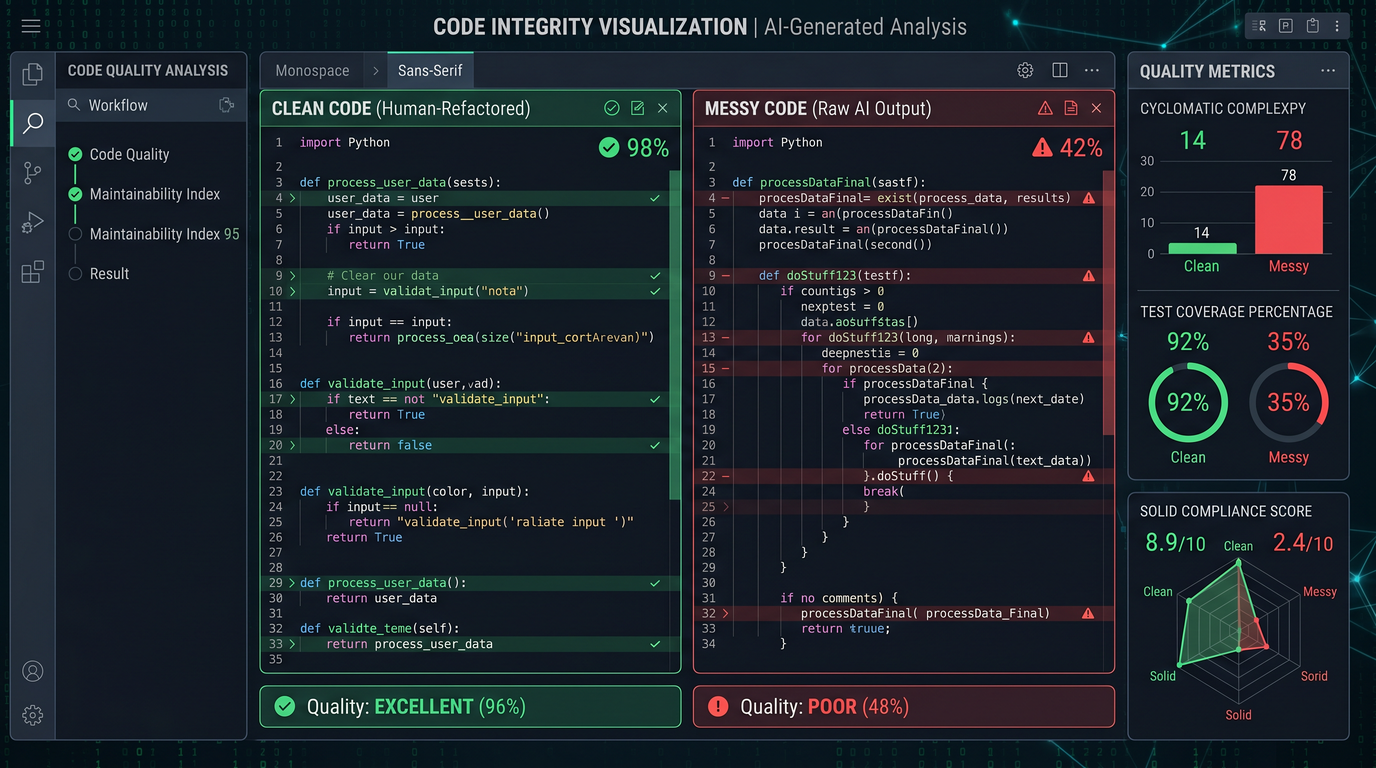This screenshot has height=768, width=1376.
Task: Toggle the checkmark on clean line 17
Action: [x=655, y=399]
